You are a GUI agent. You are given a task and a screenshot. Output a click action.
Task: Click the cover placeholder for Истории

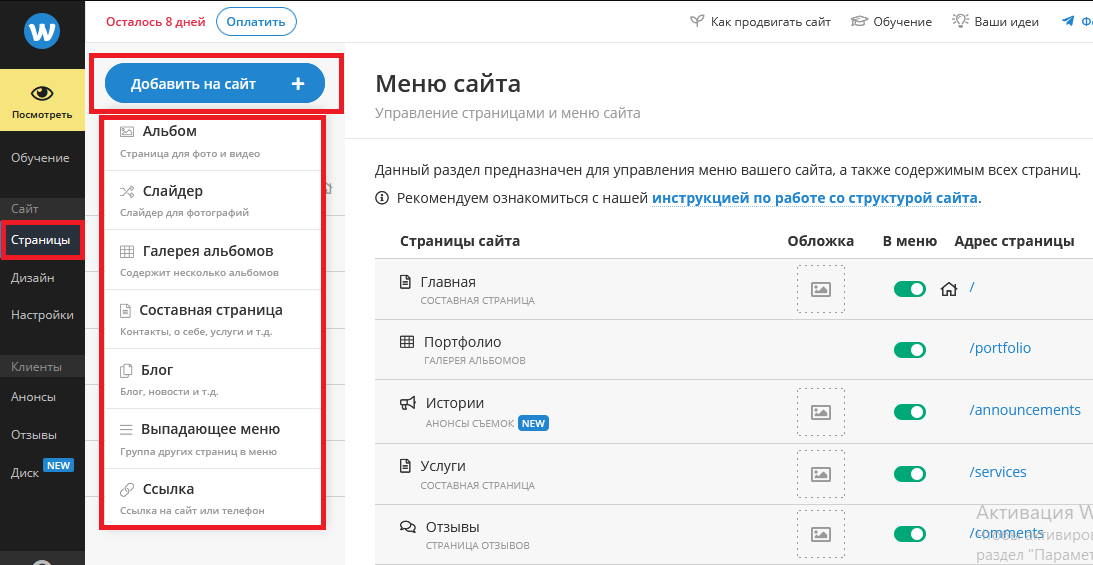pos(820,412)
